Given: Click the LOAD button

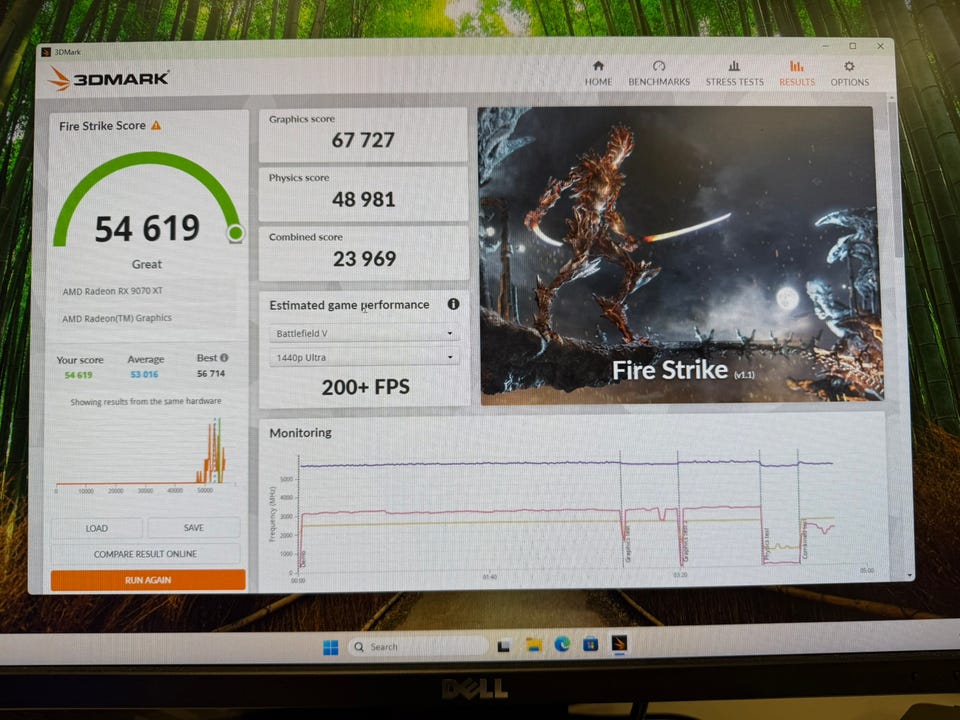Looking at the screenshot, I should click(97, 528).
